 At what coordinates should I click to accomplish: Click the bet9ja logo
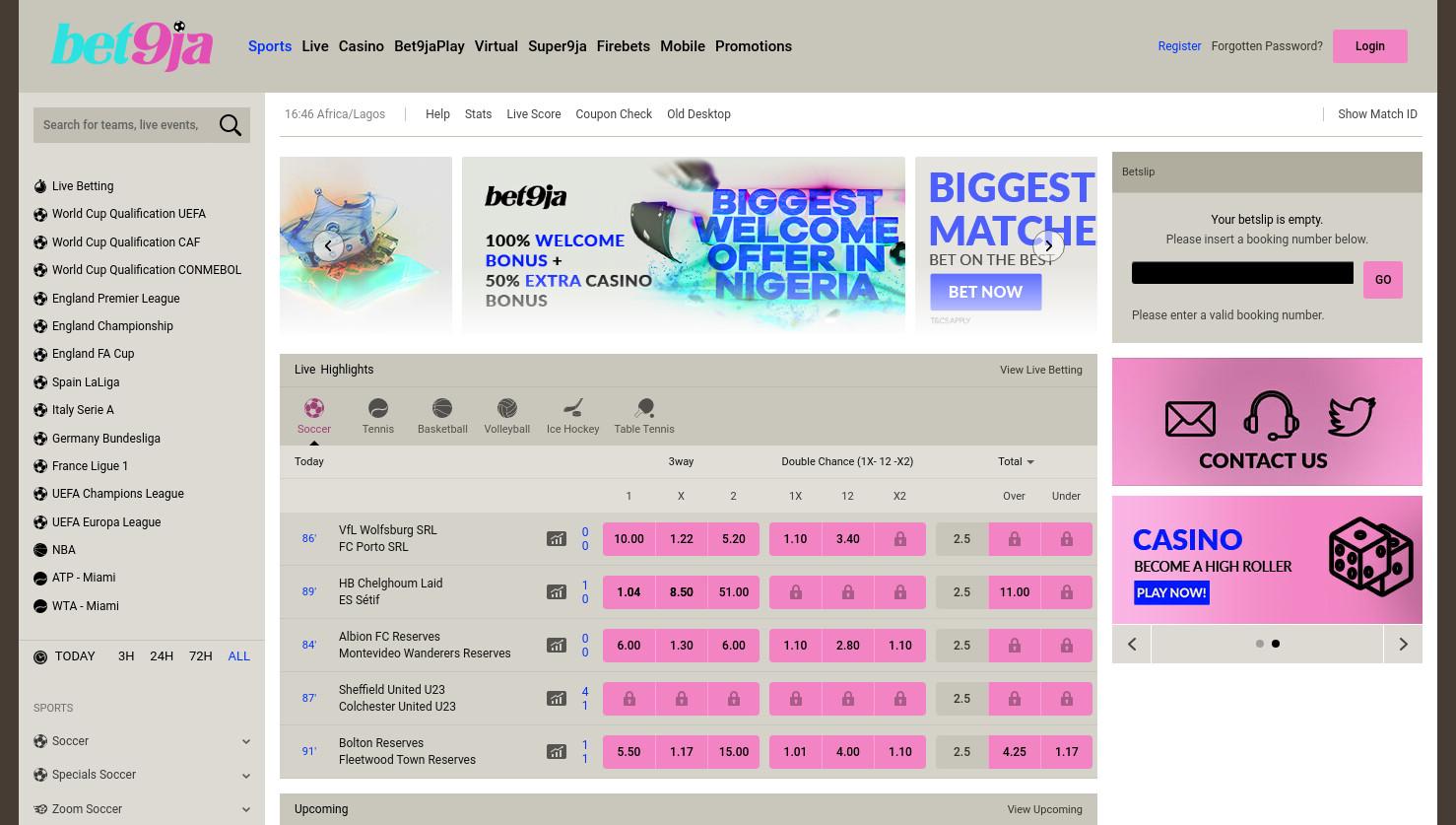(132, 46)
